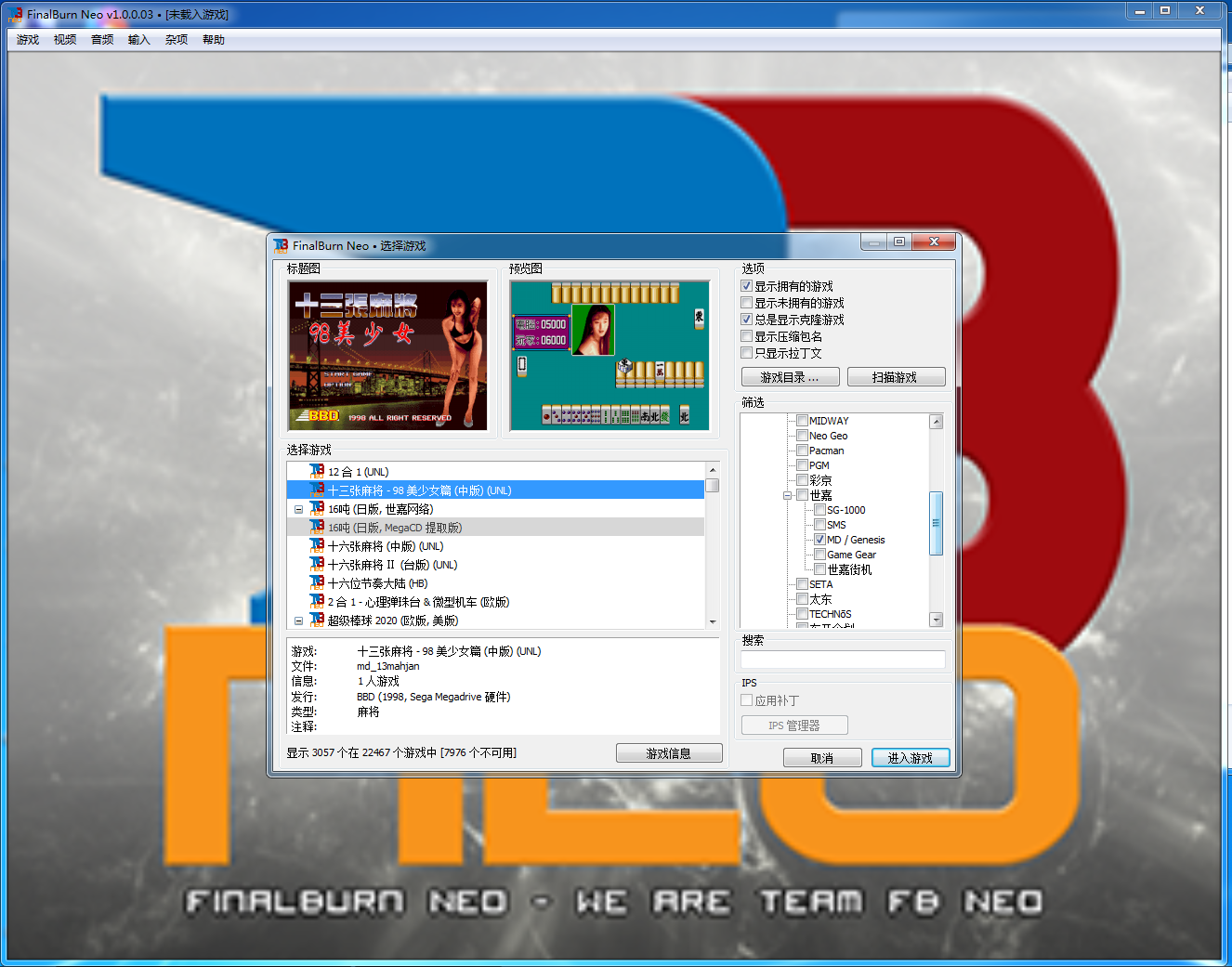1232x967 pixels.
Task: Check the Game Gear filter box
Action: [x=819, y=555]
